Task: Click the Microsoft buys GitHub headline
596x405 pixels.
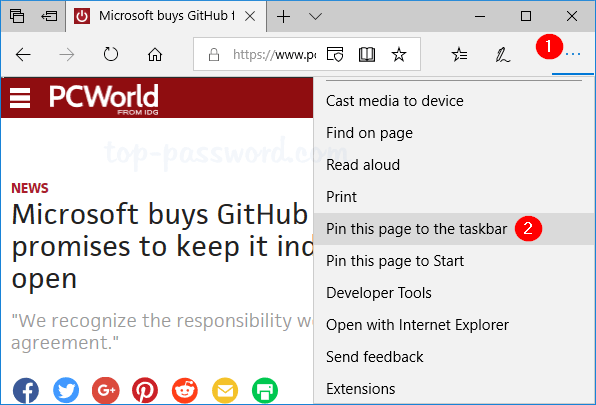Action: (162, 246)
